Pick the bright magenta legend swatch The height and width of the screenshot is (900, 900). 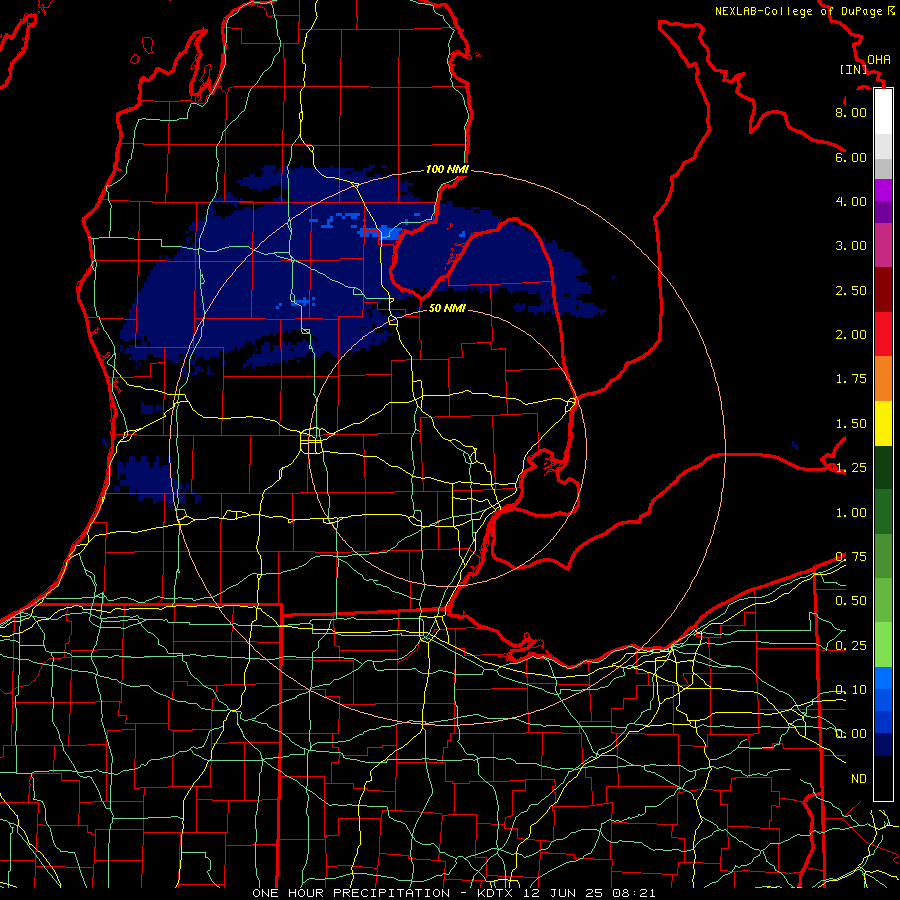[x=883, y=190]
